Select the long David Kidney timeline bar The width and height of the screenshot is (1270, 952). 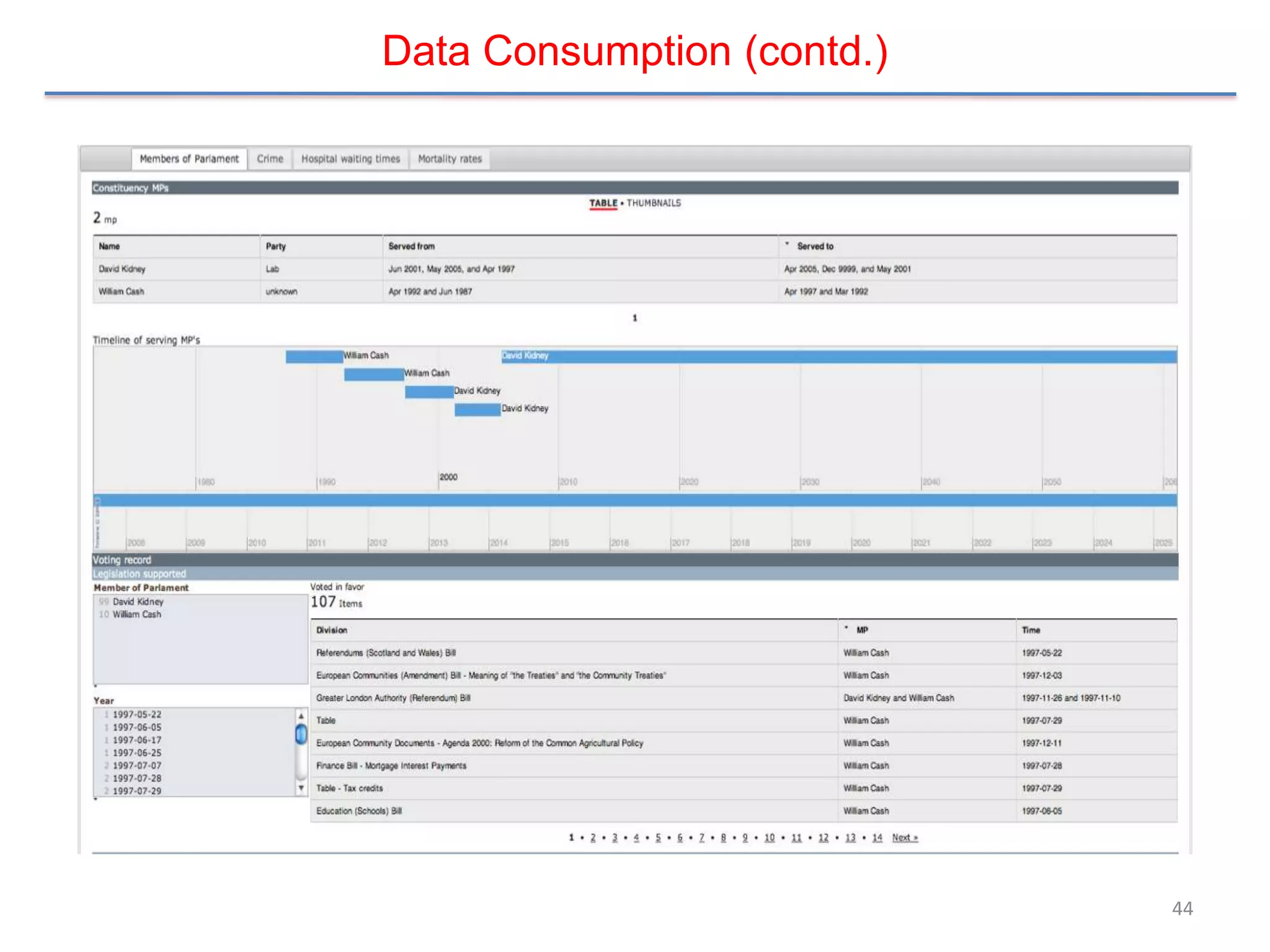pyautogui.click(x=839, y=356)
